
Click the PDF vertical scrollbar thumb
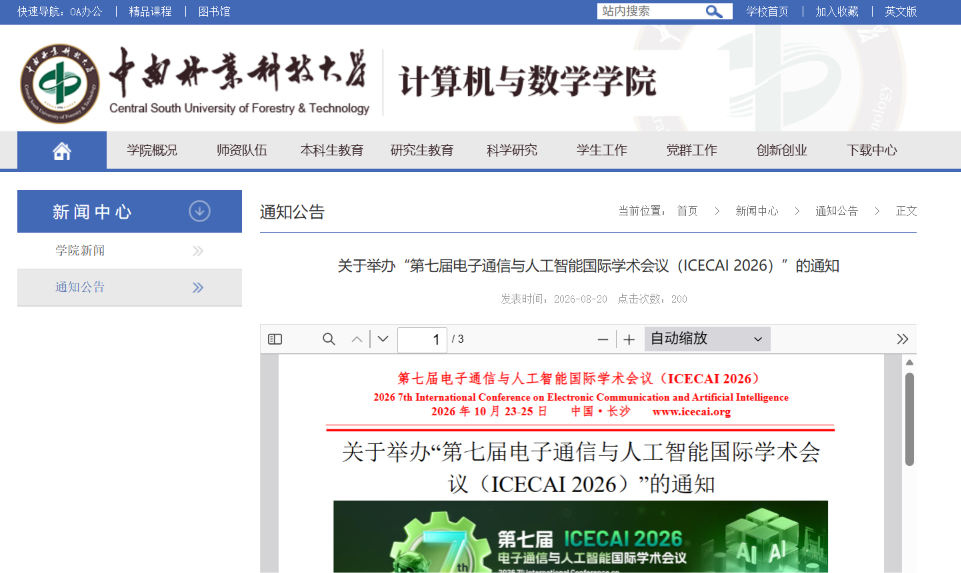[910, 420]
